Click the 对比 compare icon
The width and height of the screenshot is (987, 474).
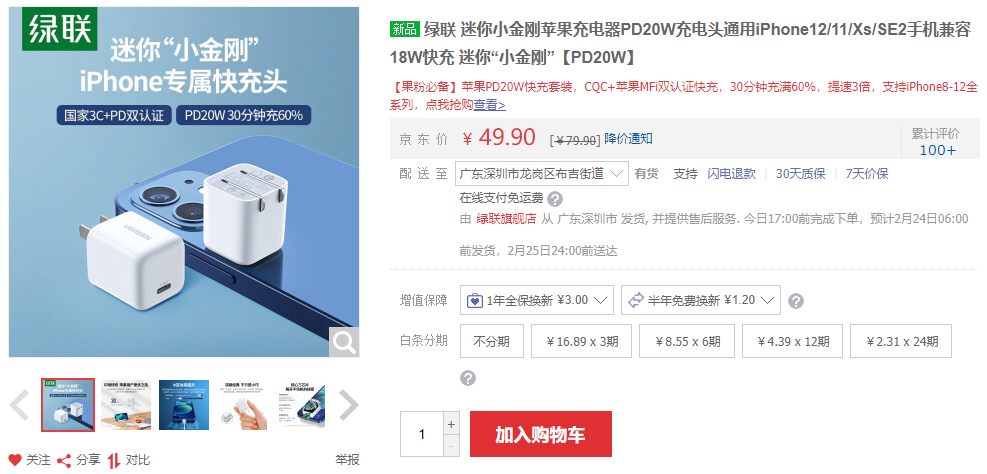114,460
